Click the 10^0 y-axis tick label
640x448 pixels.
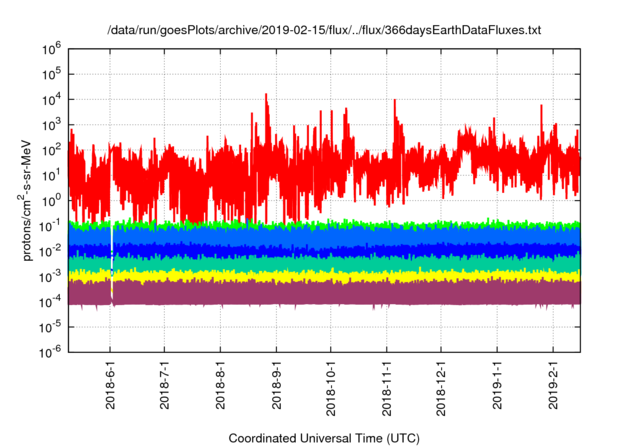pyautogui.click(x=51, y=201)
